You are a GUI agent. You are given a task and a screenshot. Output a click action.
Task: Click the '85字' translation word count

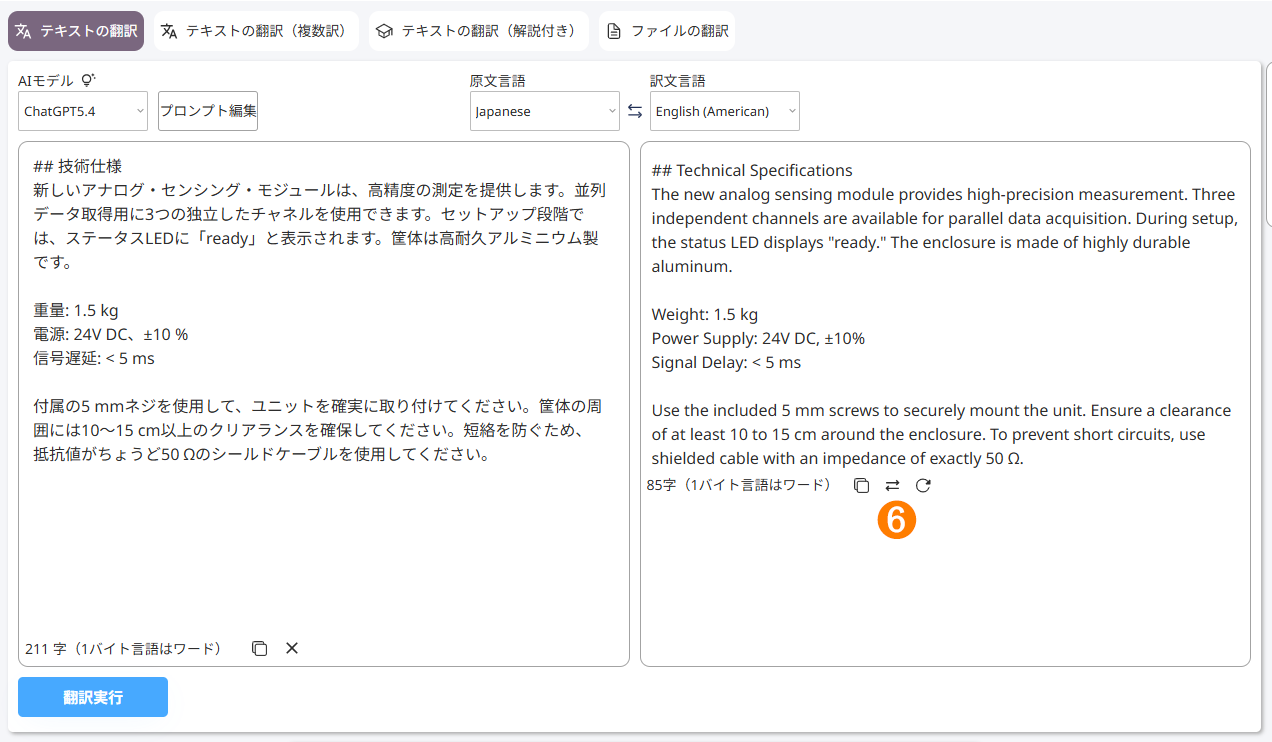coord(659,485)
